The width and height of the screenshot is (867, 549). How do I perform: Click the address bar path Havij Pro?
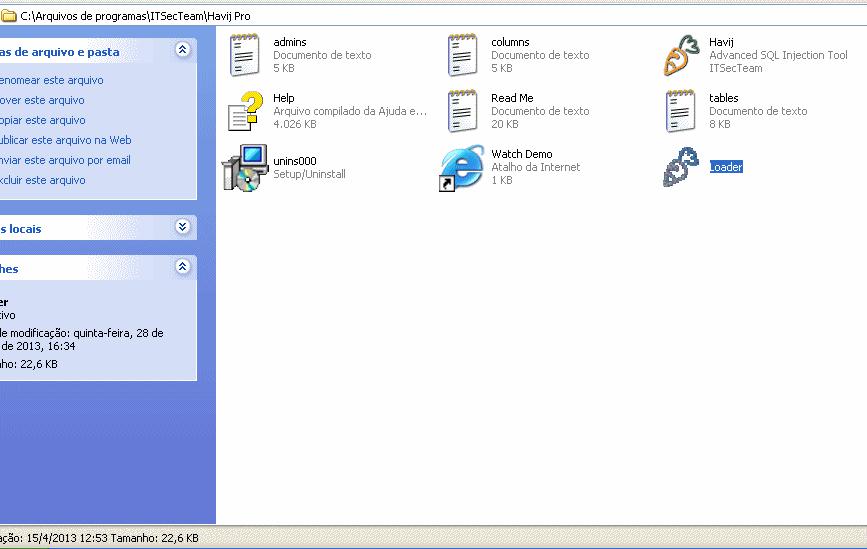click(135, 16)
